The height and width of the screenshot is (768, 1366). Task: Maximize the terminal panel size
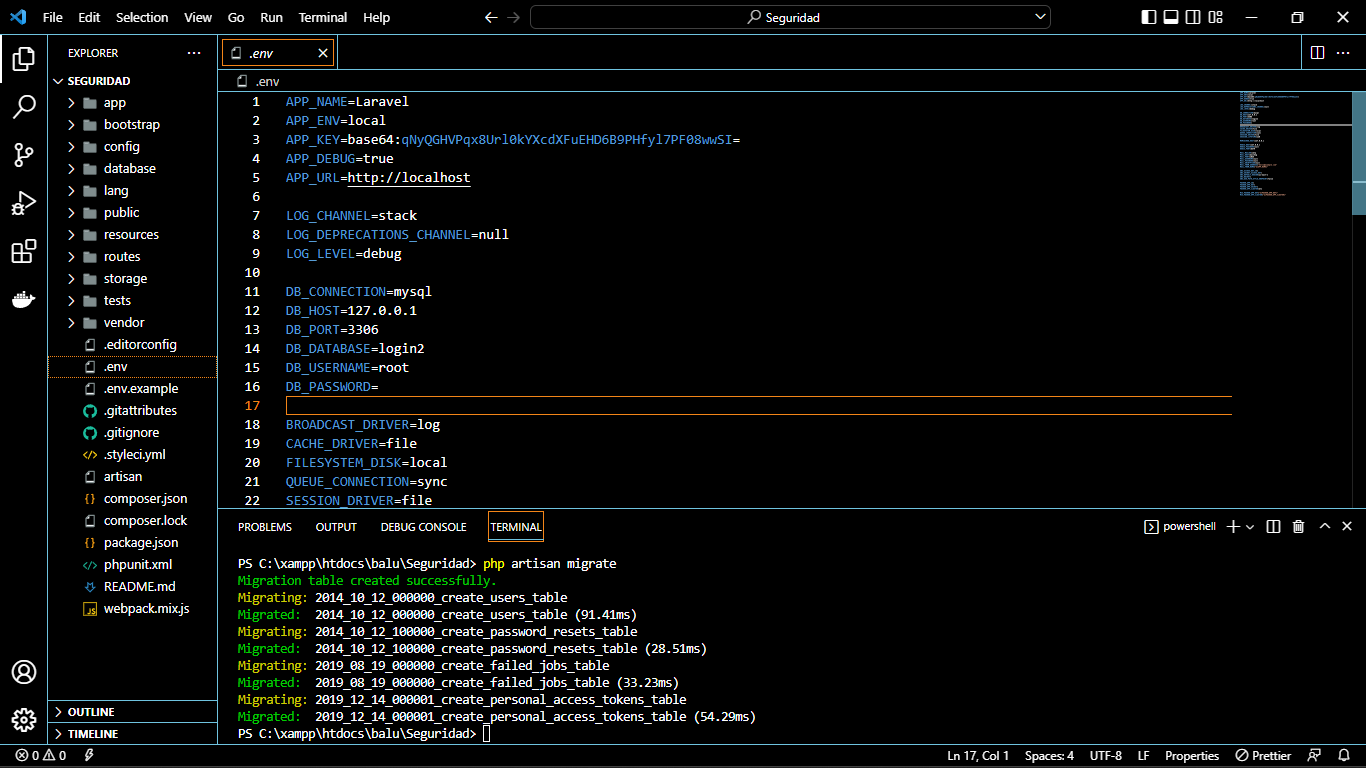pyautogui.click(x=1325, y=526)
